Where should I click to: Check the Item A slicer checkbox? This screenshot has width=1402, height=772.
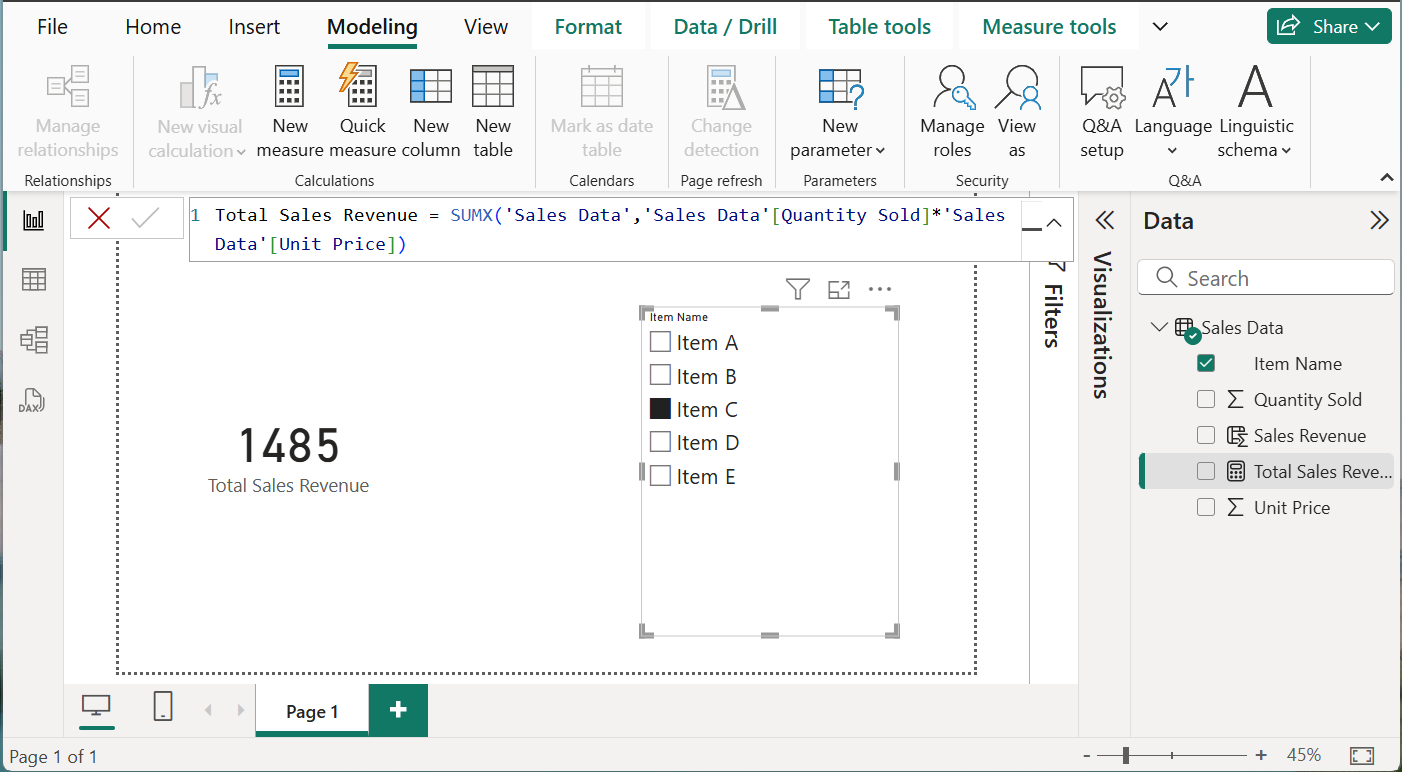[x=660, y=342]
